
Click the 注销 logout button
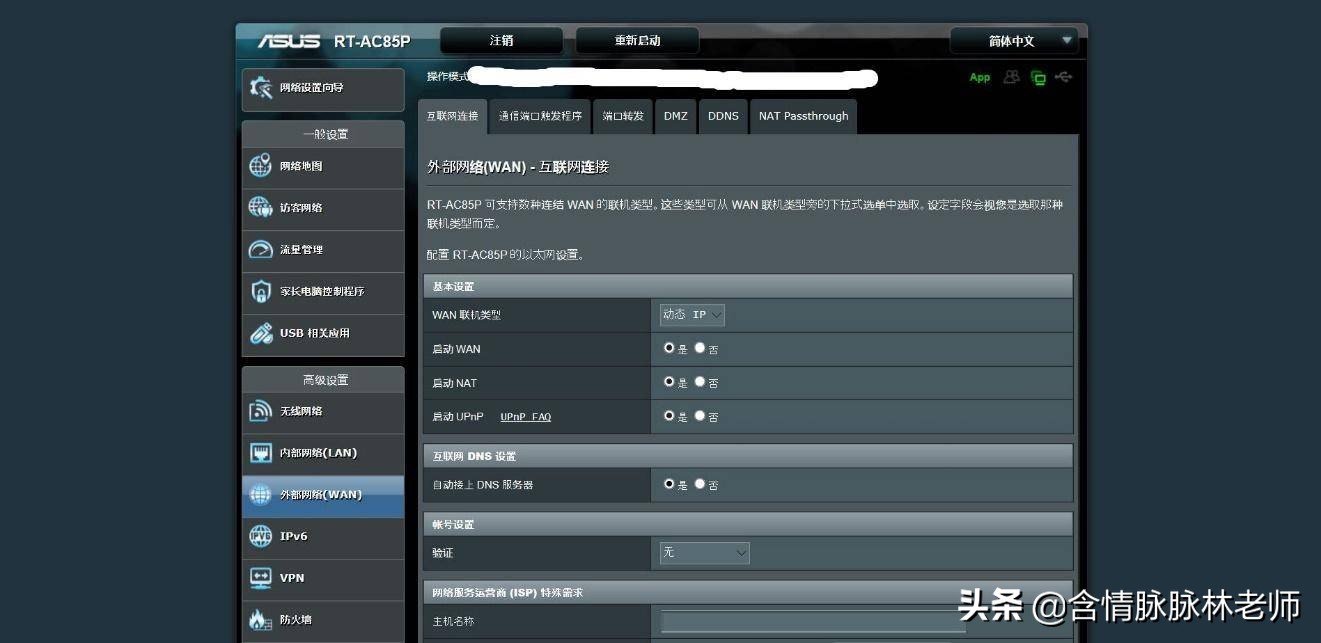tap(501, 40)
